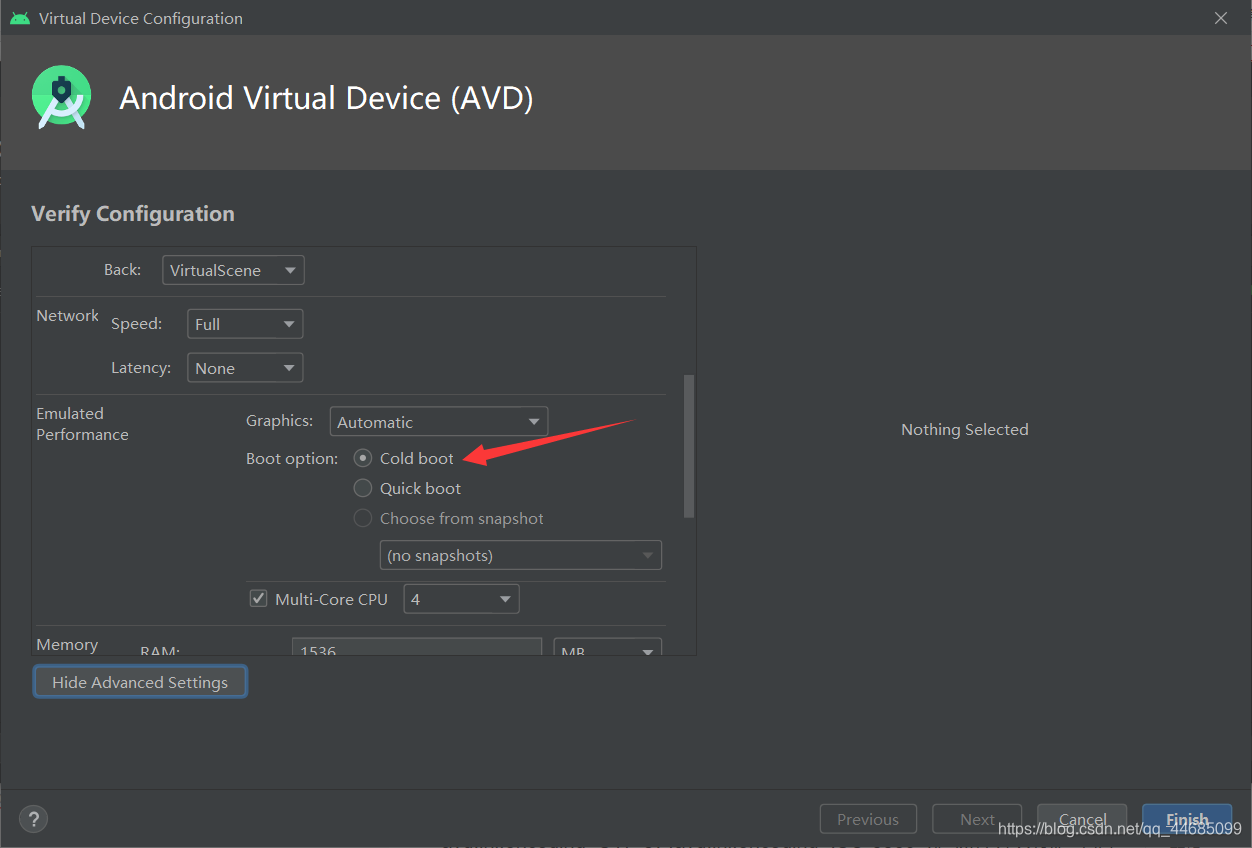Screen dimensions: 1252x848
Task: Click the Memory section label
Action: [x=67, y=644]
